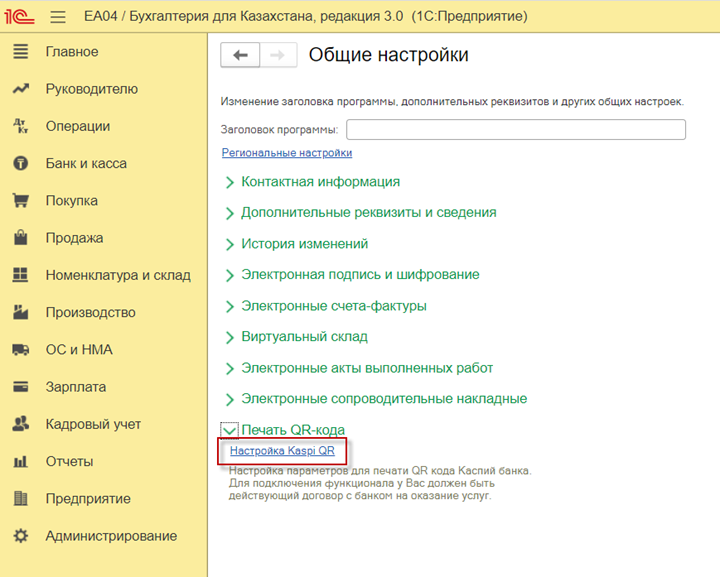The image size is (720, 577).
Task: Click the Банк и касса coin icon
Action: [21, 163]
